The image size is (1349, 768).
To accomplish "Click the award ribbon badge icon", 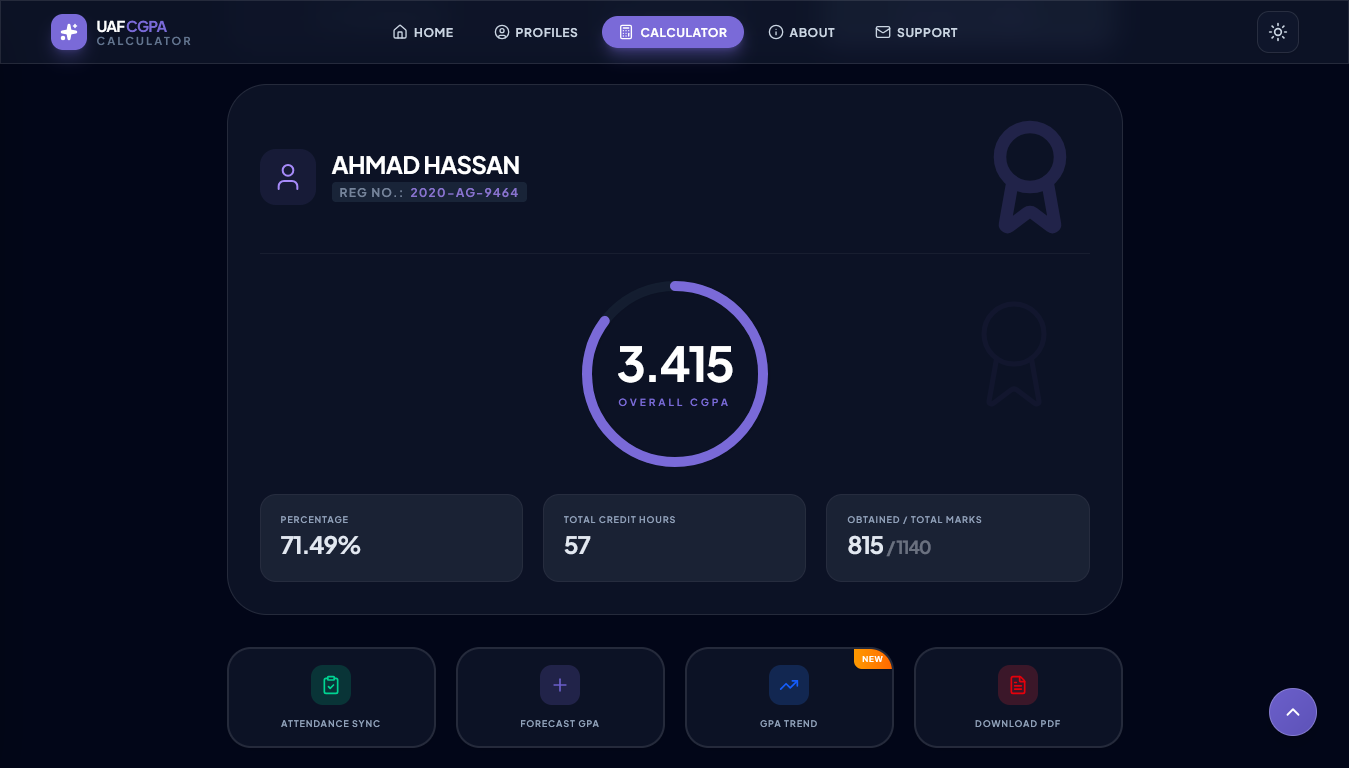I will [x=1030, y=178].
